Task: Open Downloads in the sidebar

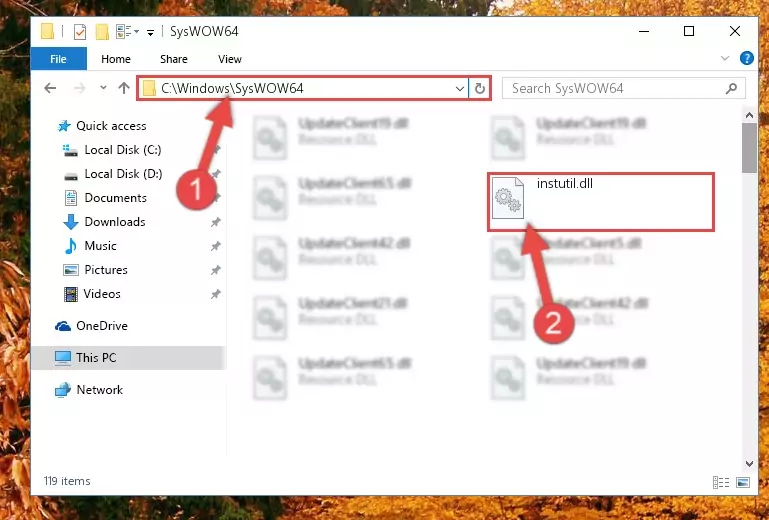Action: pyautogui.click(x=115, y=222)
